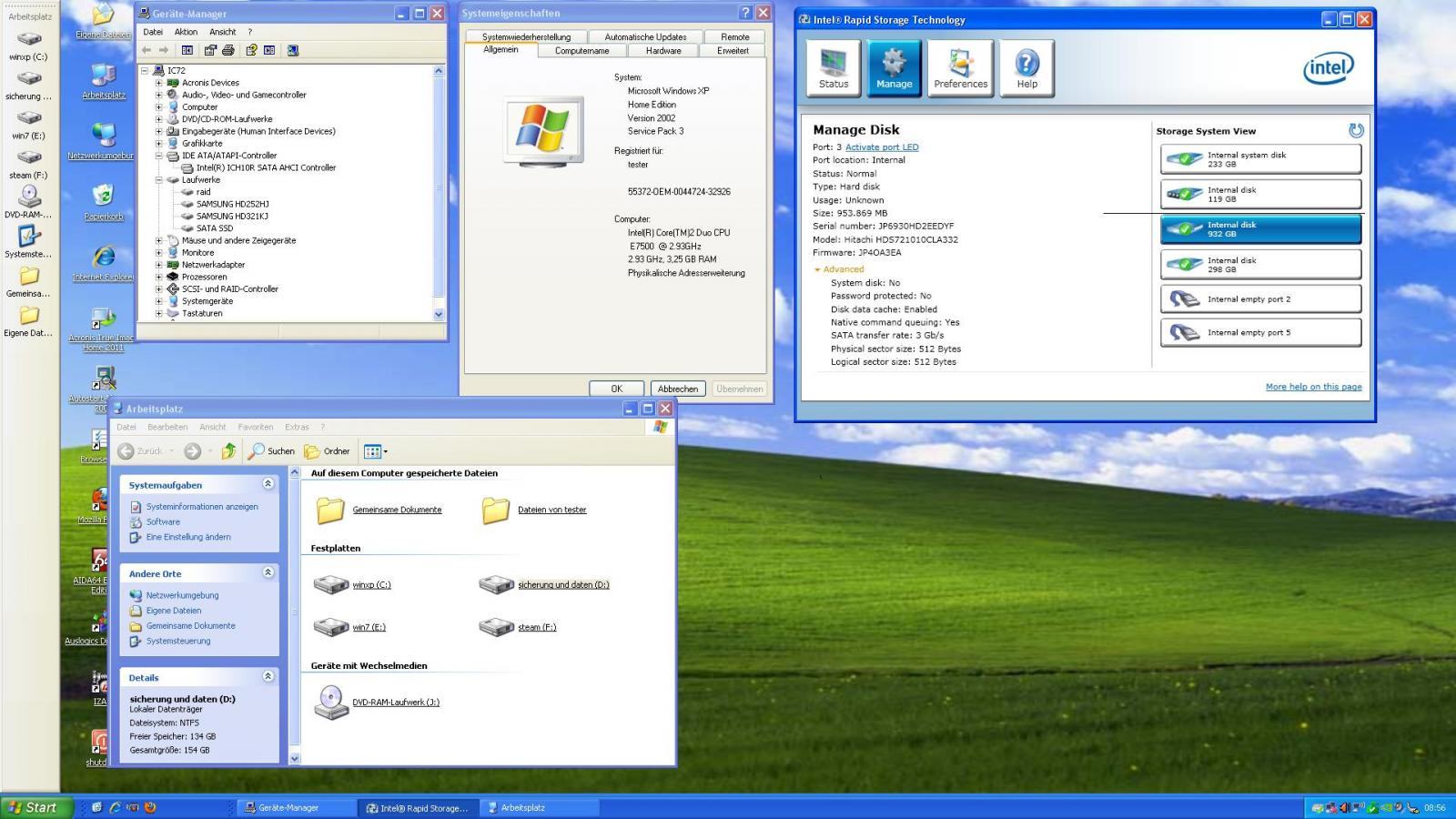Click OK in Systemeigenschaften
The width and height of the screenshot is (1456, 819).
coord(617,389)
